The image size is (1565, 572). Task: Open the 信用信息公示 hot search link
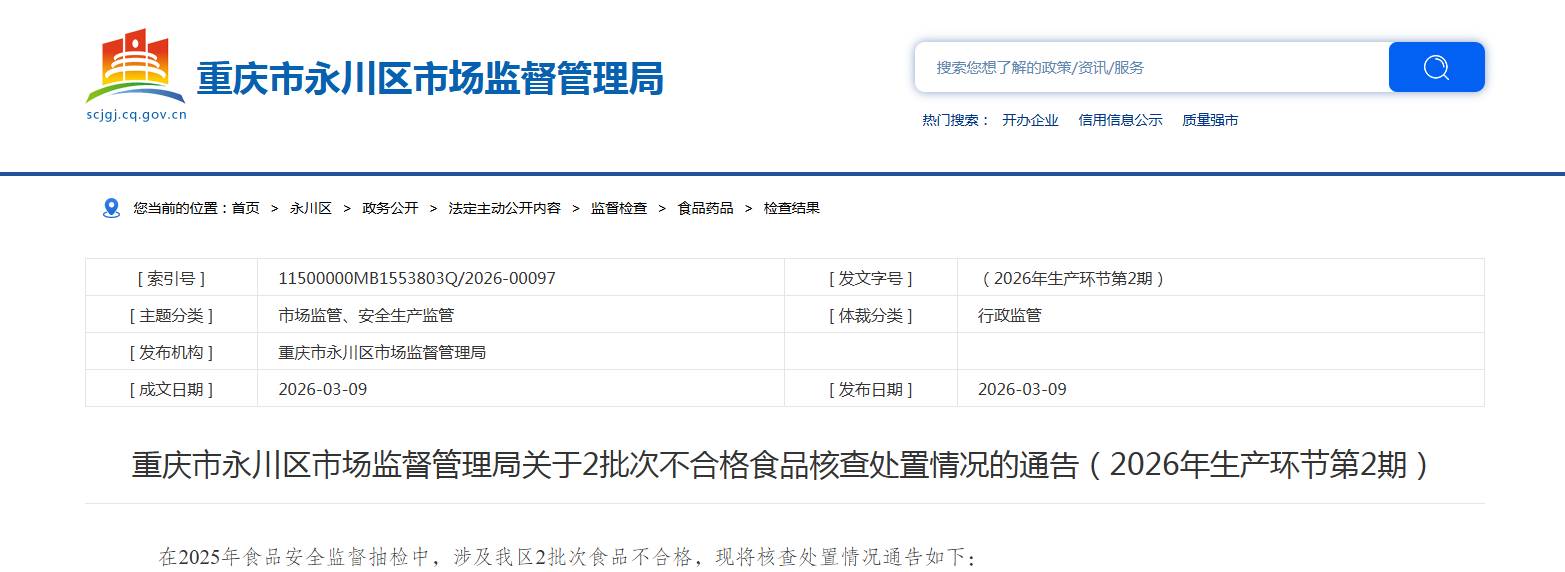(x=1120, y=120)
